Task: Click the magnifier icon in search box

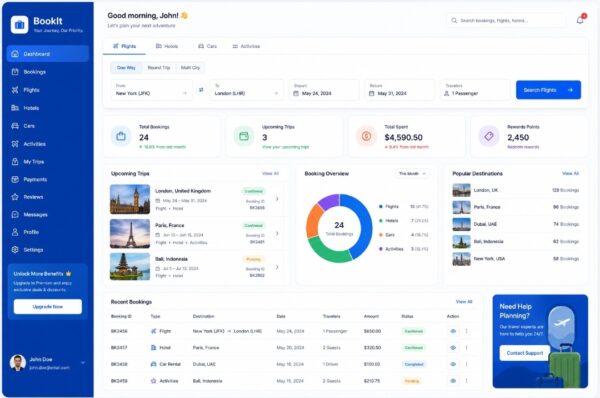Action: click(454, 20)
